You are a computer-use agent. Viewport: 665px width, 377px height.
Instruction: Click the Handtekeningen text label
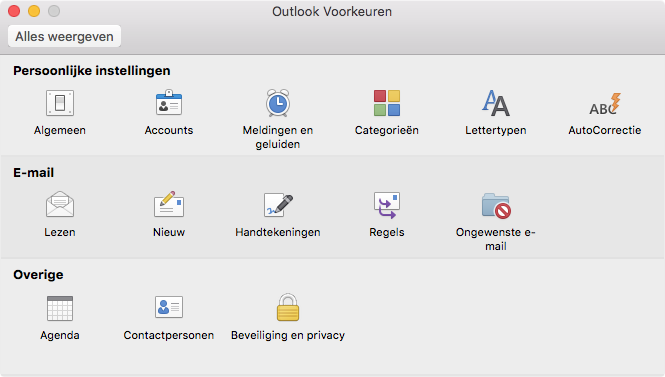[278, 232]
